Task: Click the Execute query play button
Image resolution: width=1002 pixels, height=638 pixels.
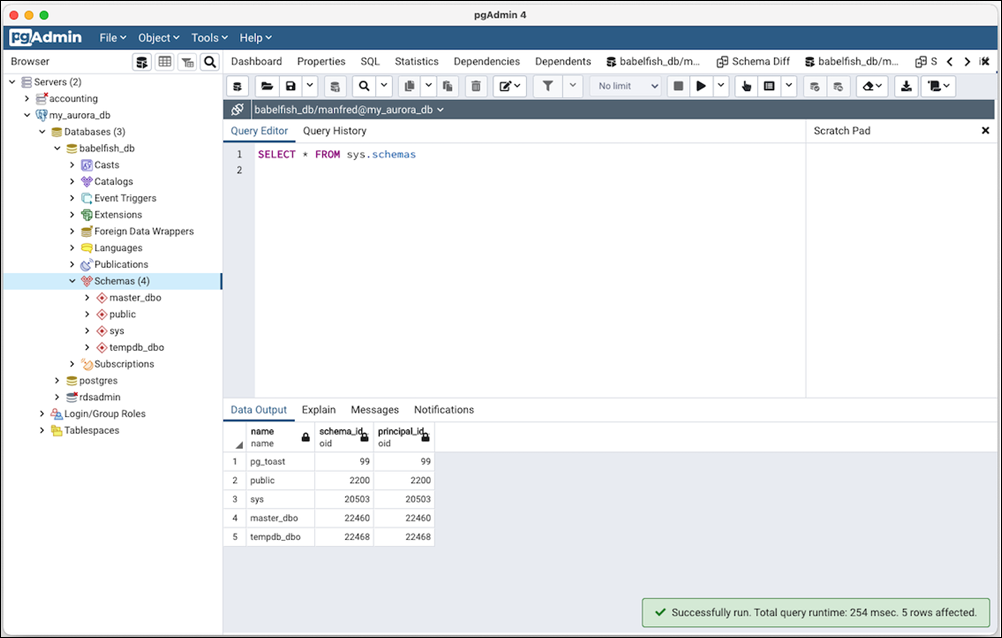Action: point(701,87)
